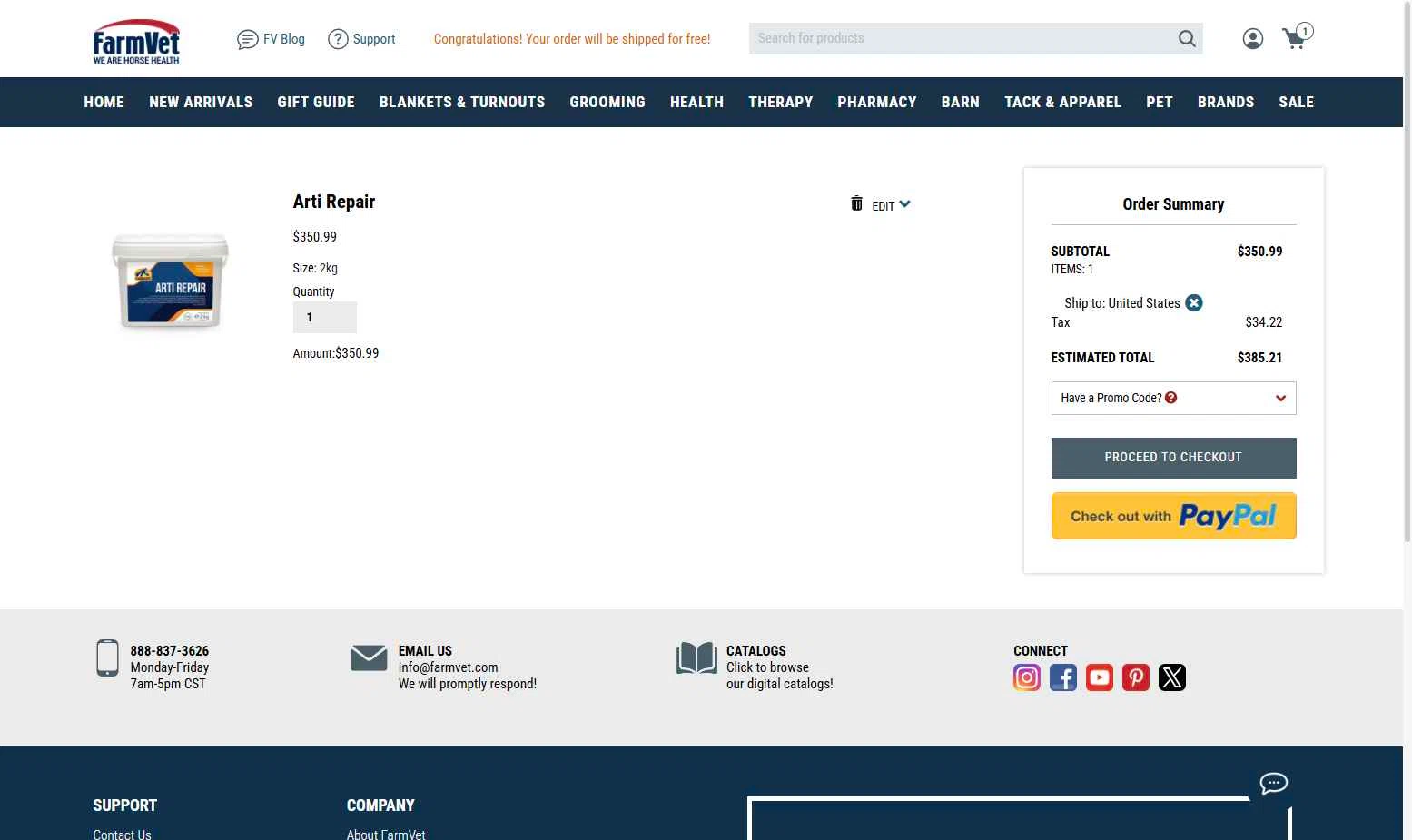The width and height of the screenshot is (1412, 840).
Task: Open the FV Blog speech bubble icon
Action: pos(248,39)
